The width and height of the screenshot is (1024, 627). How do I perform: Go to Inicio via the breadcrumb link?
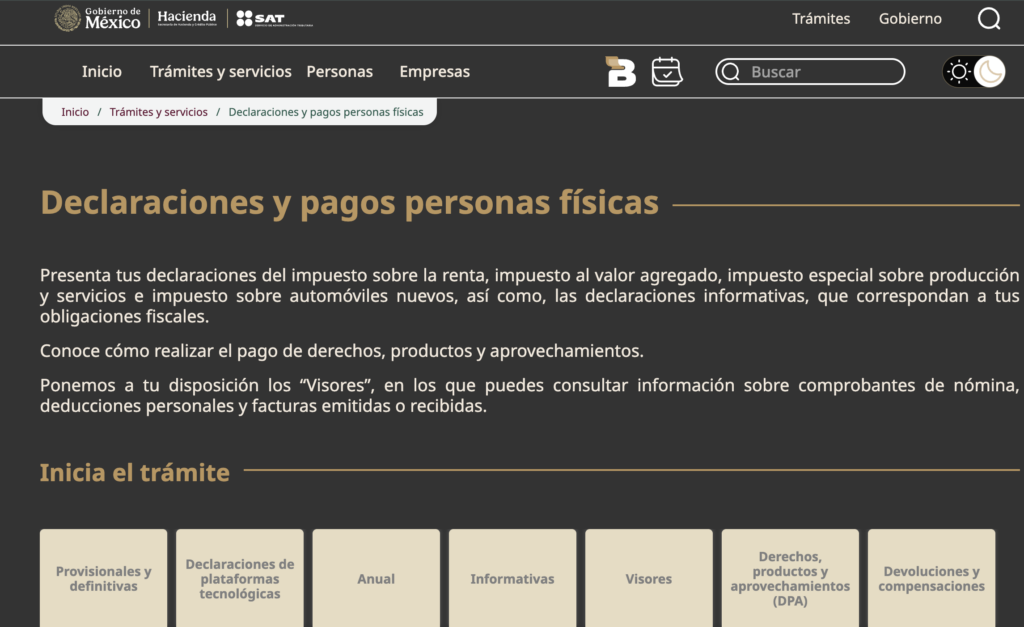(74, 111)
